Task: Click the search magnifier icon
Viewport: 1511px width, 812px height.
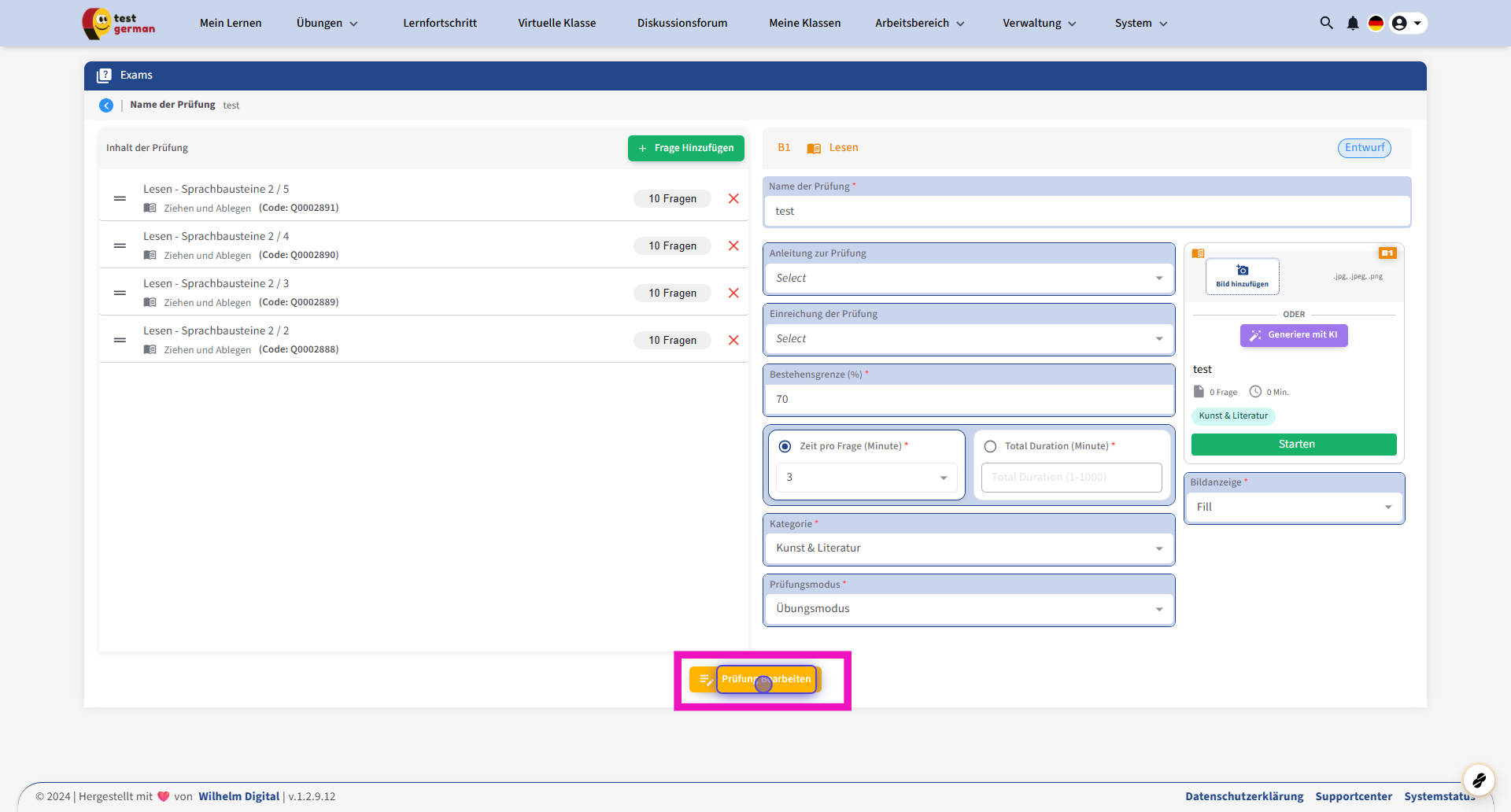Action: (x=1326, y=23)
